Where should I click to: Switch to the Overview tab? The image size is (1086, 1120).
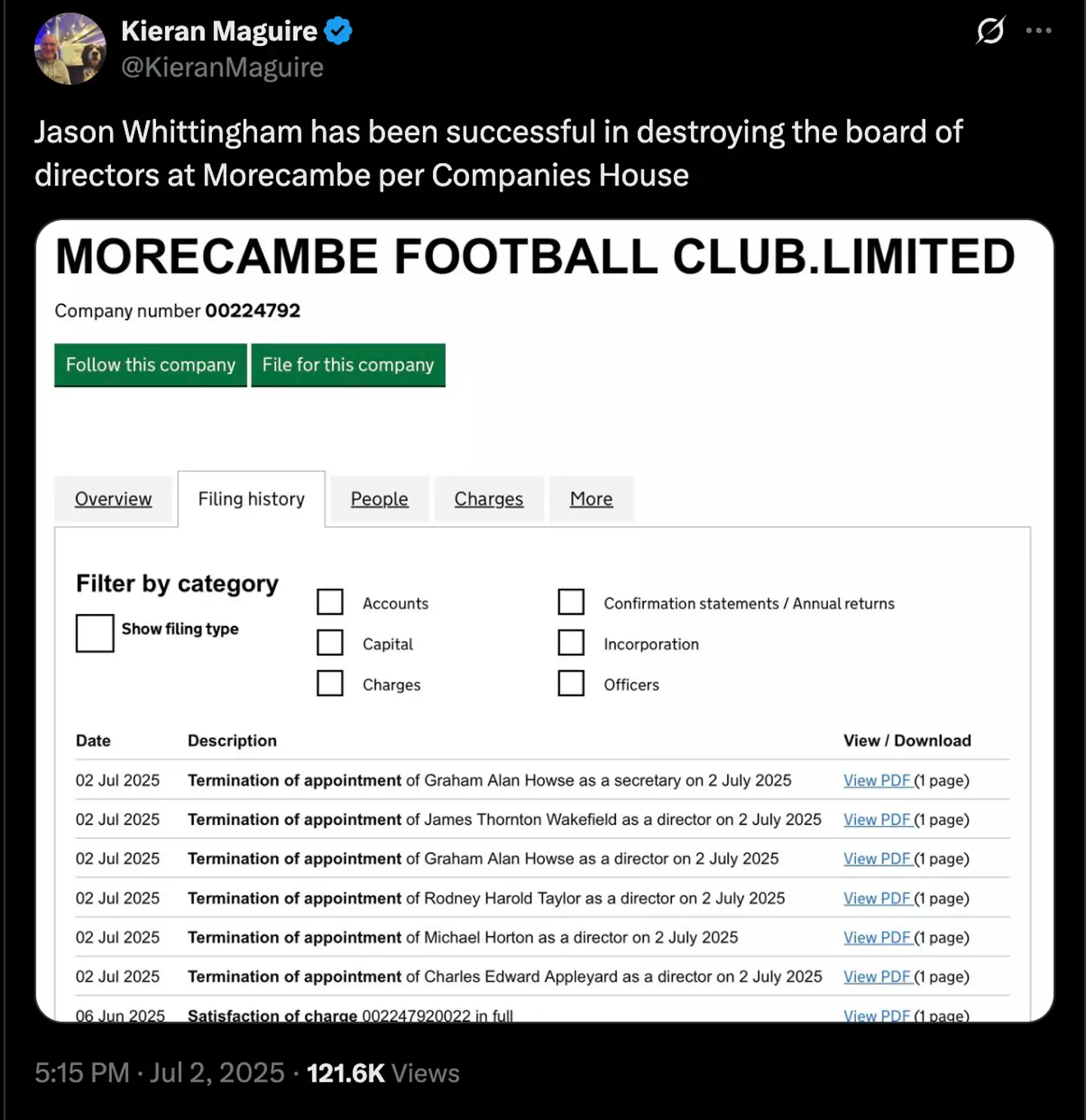coord(113,499)
